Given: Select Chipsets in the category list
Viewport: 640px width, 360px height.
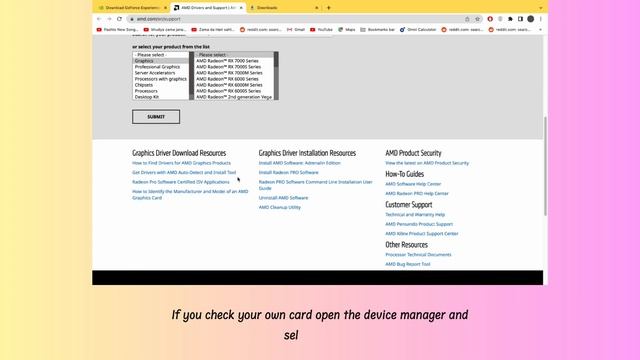Looking at the screenshot, I should 161,85.
